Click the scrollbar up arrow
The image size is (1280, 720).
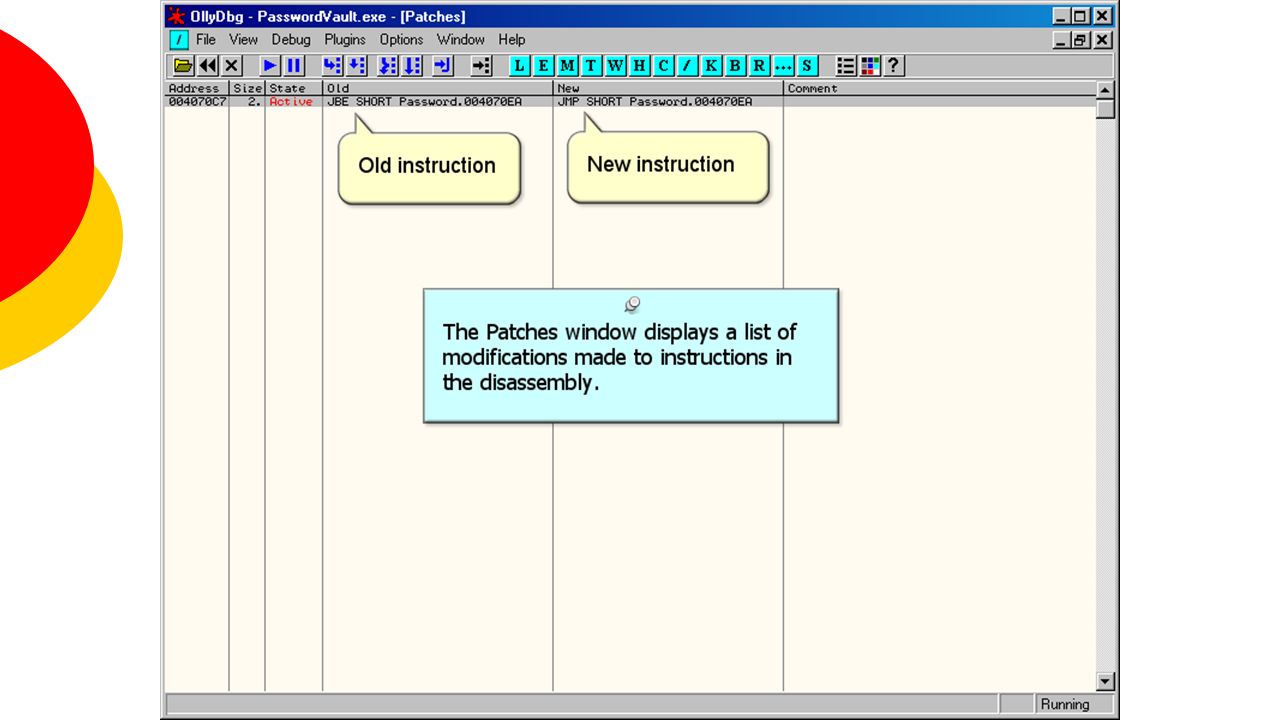pos(1105,90)
